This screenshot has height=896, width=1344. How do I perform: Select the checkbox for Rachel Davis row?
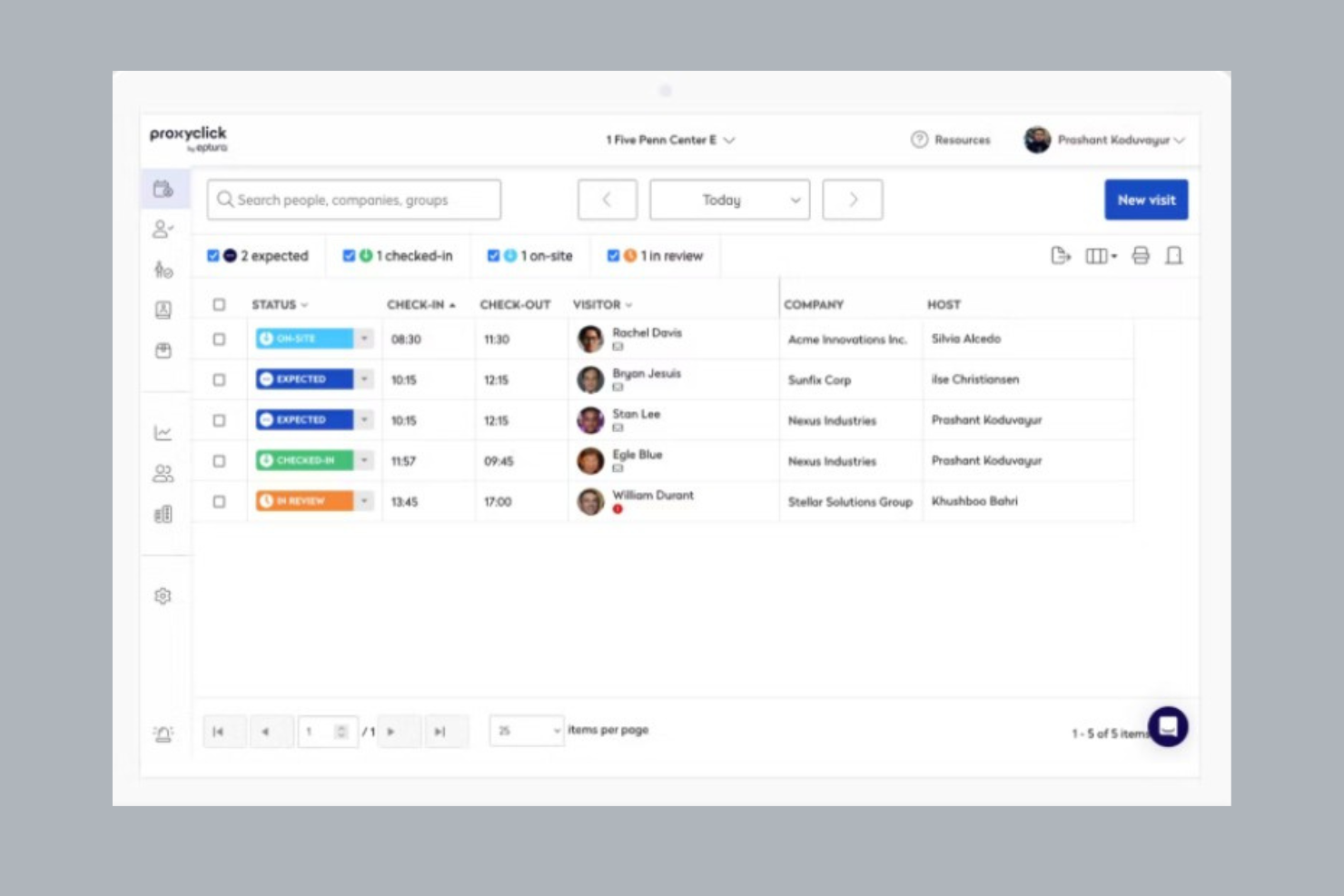(x=219, y=339)
